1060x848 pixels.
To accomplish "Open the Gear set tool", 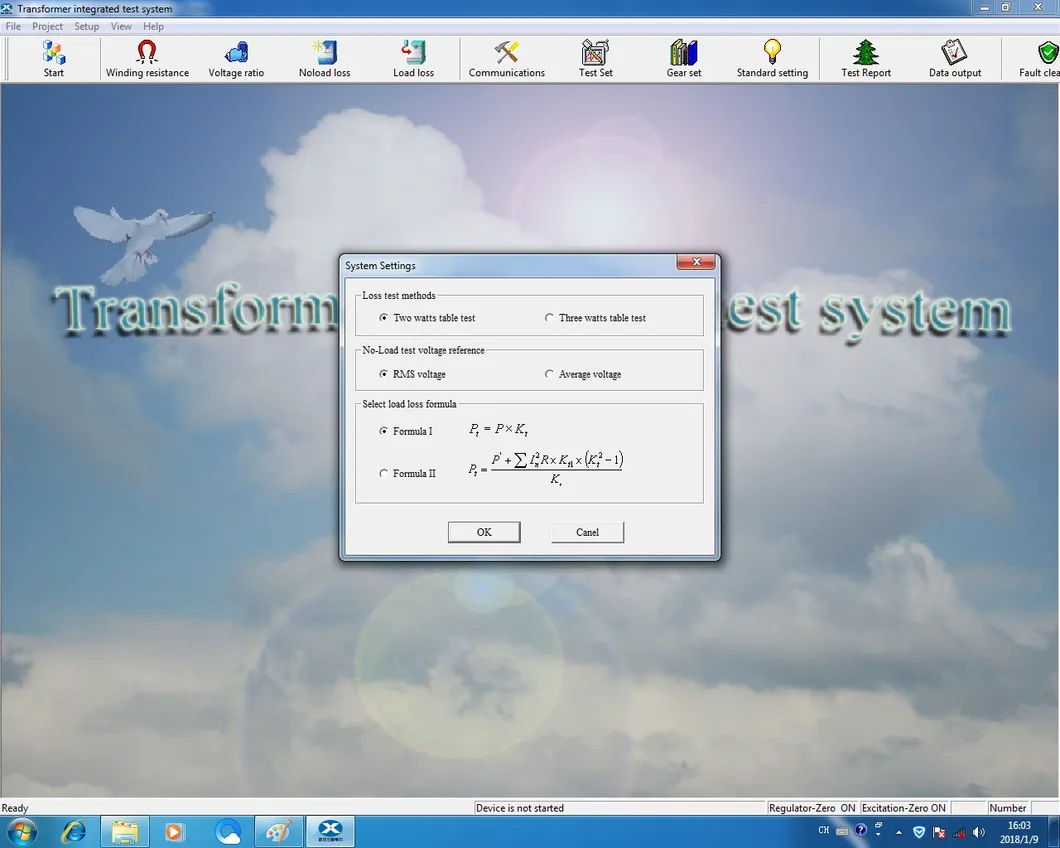I will pyautogui.click(x=684, y=58).
